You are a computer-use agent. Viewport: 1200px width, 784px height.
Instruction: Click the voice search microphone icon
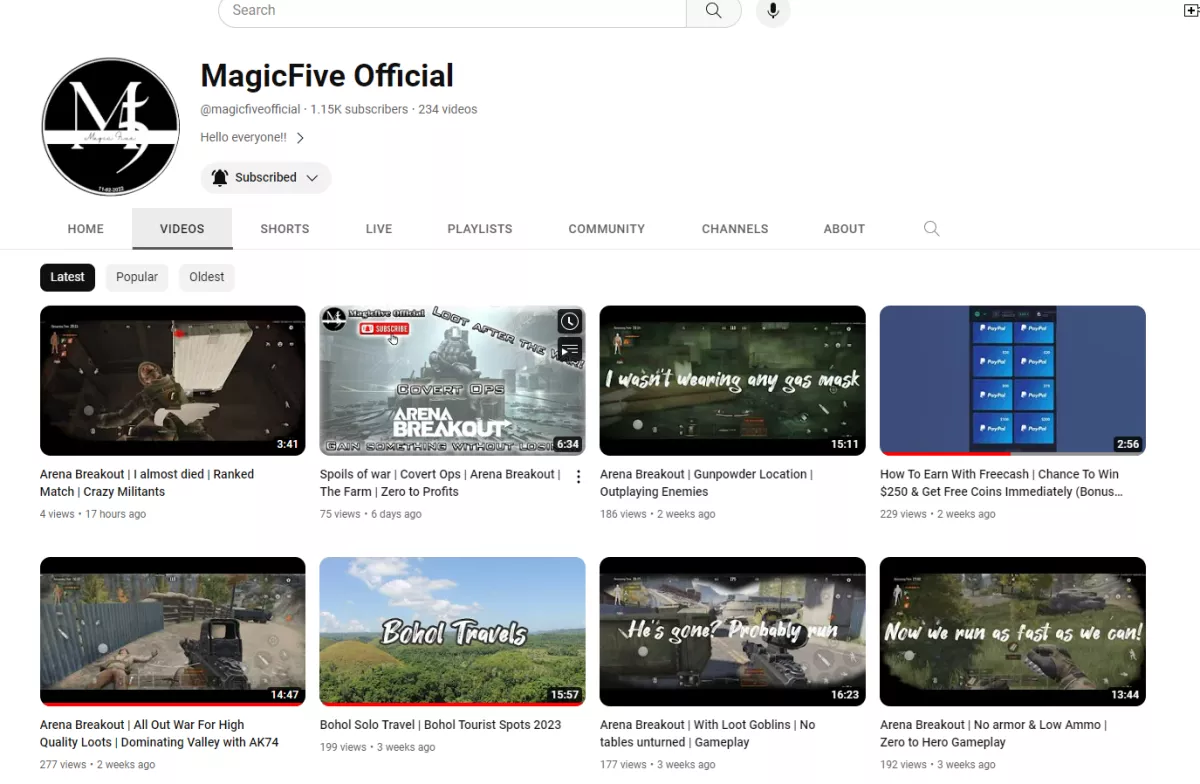click(772, 11)
